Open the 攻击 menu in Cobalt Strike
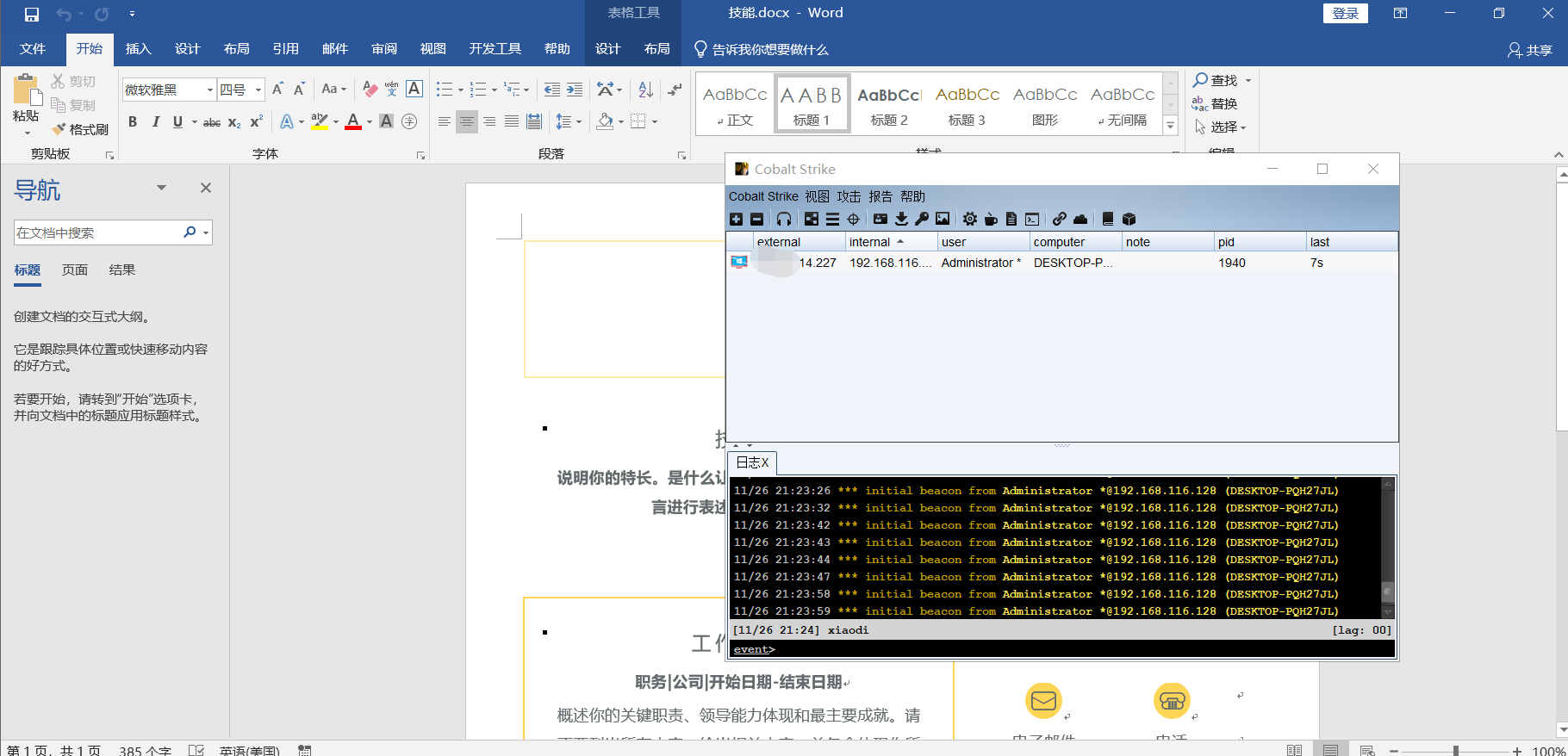Viewport: 1568px width, 756px height. click(849, 196)
